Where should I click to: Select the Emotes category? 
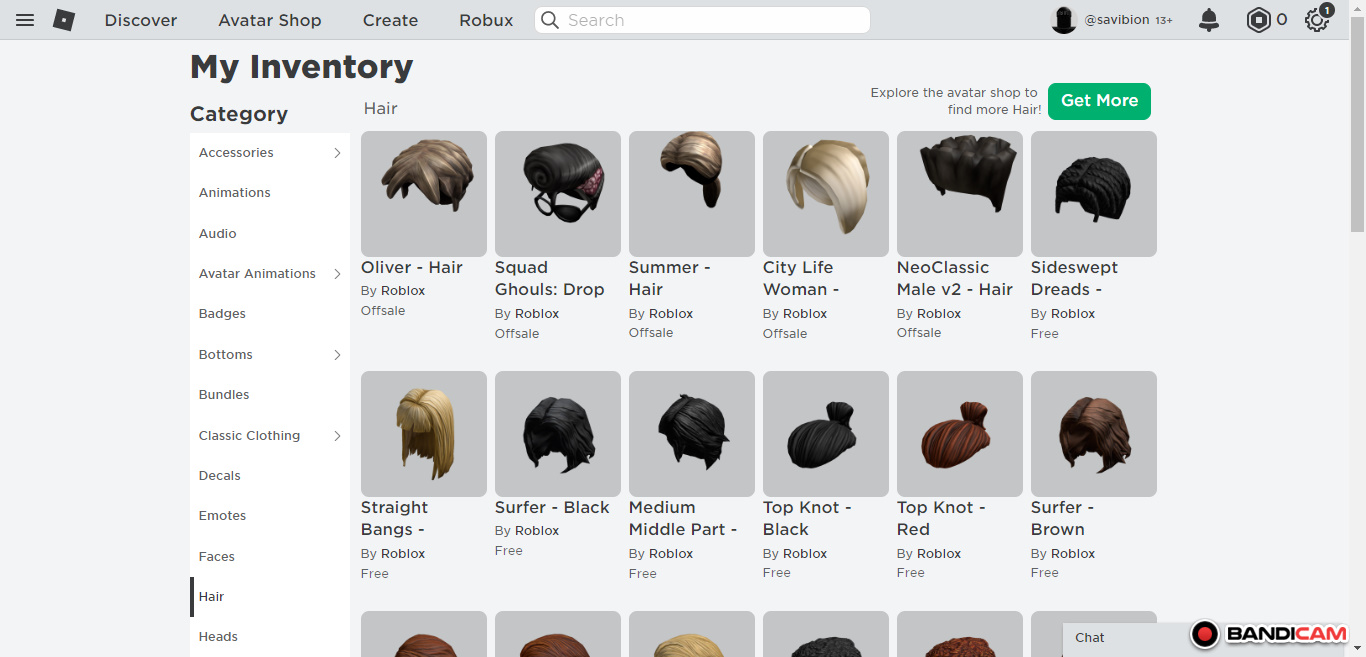[x=222, y=516]
